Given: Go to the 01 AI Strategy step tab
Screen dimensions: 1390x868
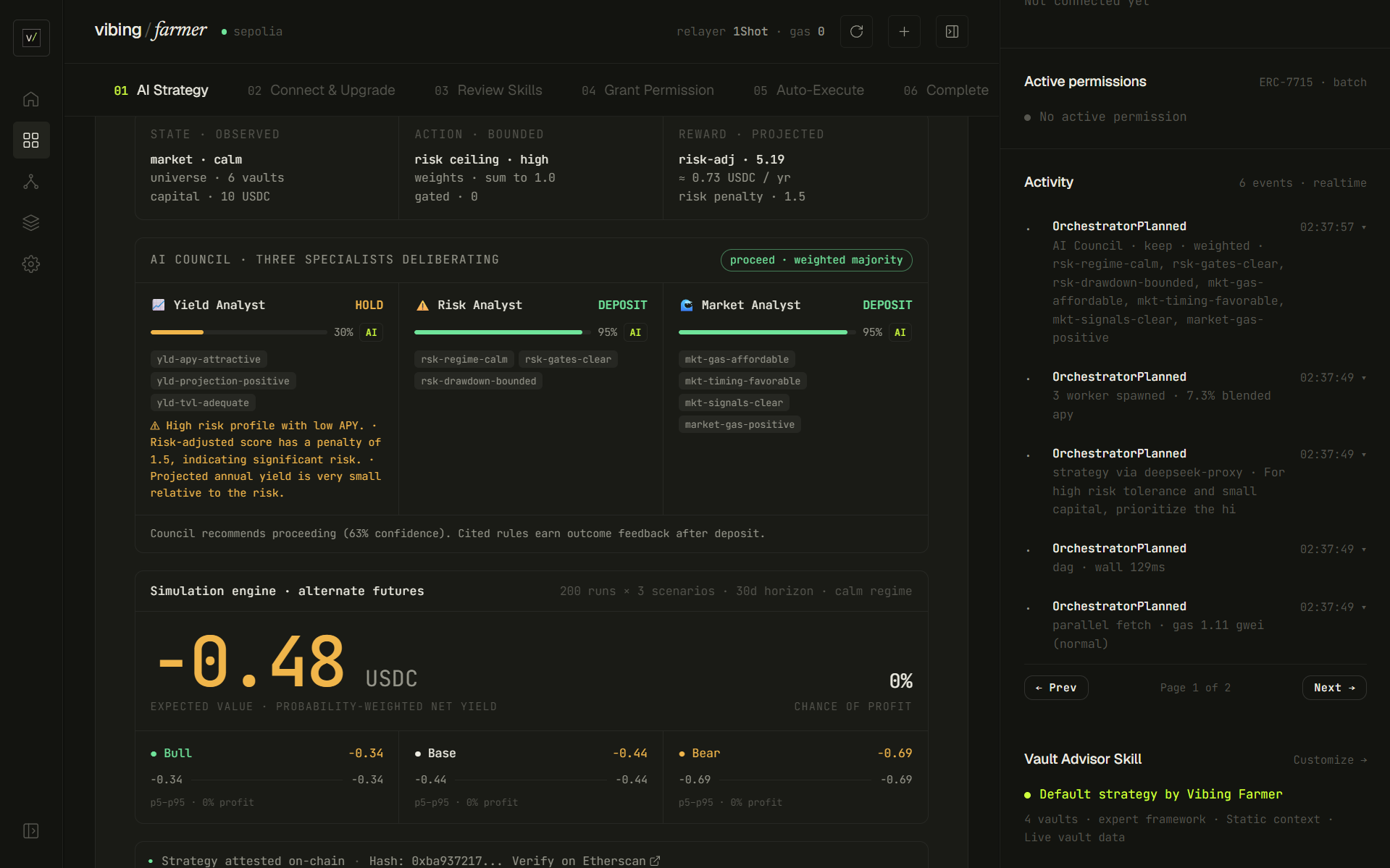Looking at the screenshot, I should pos(161,90).
